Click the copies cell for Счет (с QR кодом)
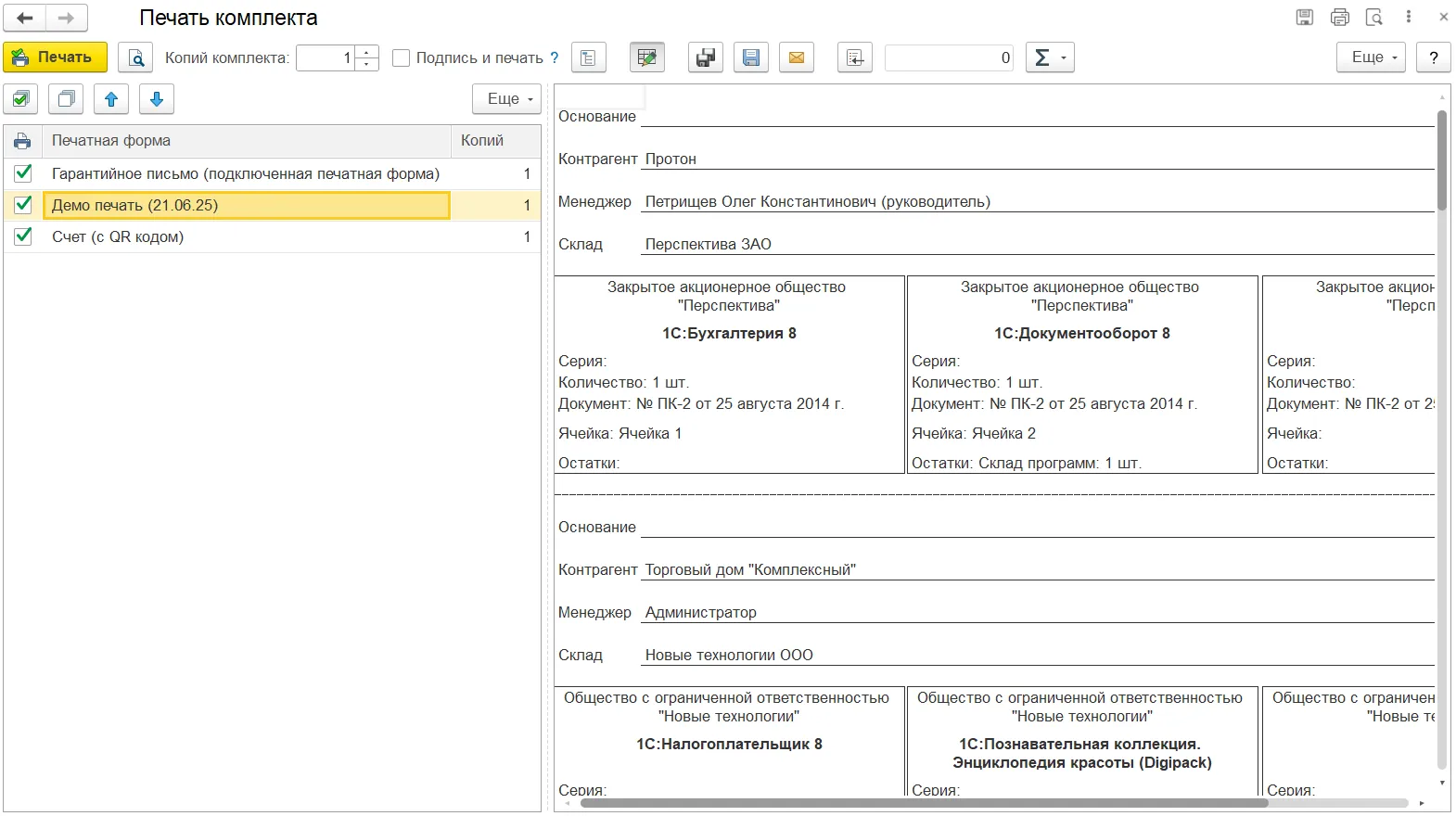This screenshot has width=1456, height=816. 495,236
